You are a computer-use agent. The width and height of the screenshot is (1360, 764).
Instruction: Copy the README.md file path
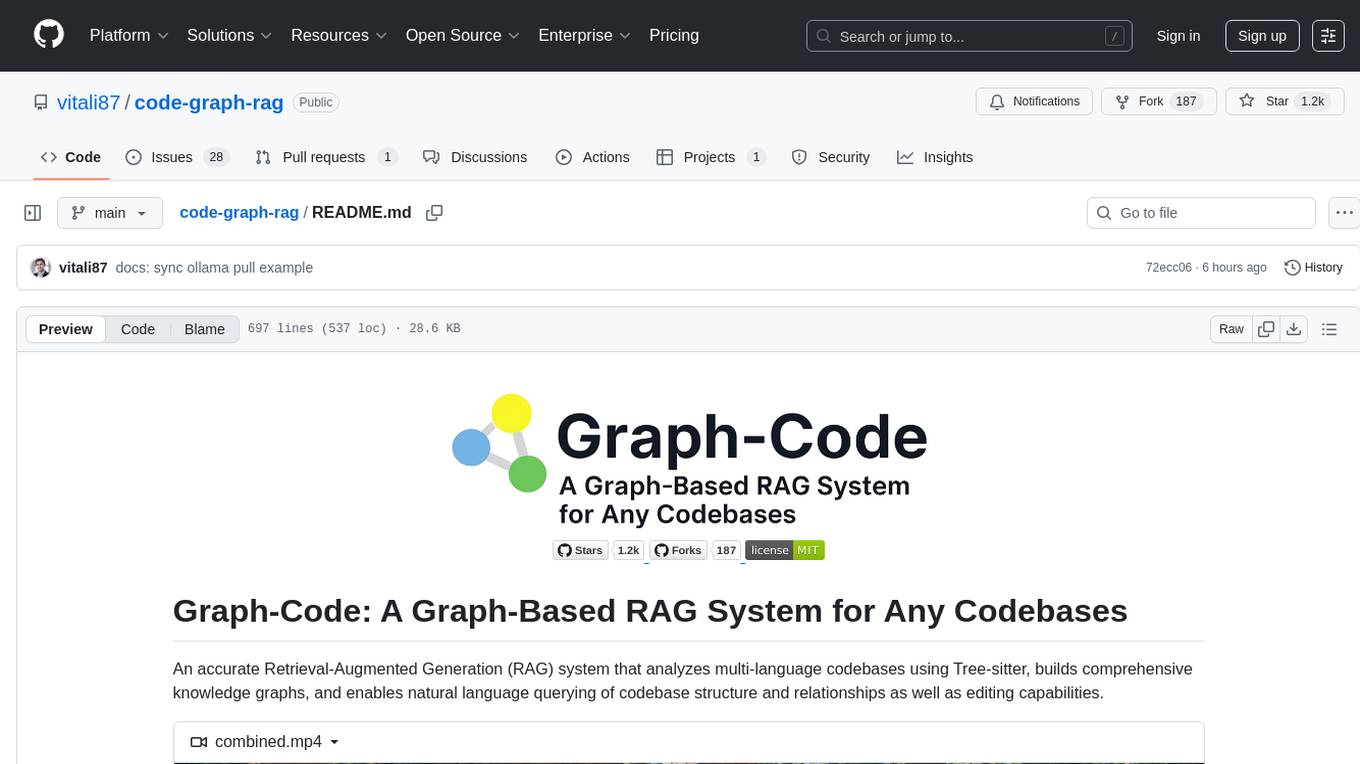pyautogui.click(x=434, y=213)
